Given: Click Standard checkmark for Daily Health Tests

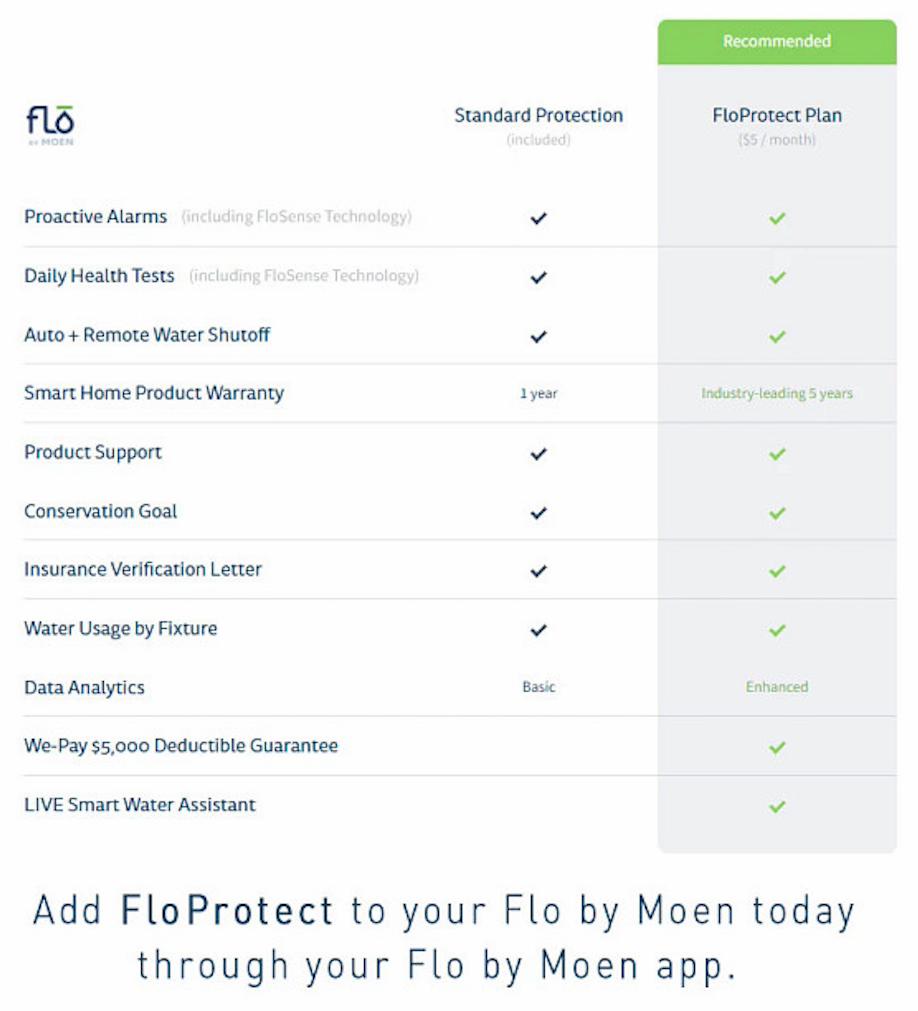Looking at the screenshot, I should click(539, 277).
